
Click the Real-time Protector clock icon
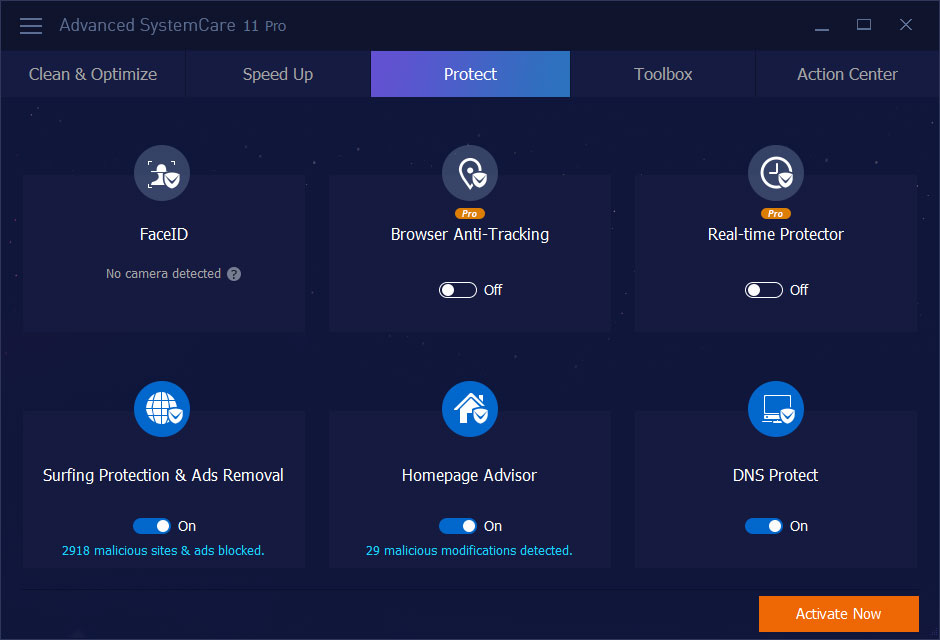tap(776, 173)
